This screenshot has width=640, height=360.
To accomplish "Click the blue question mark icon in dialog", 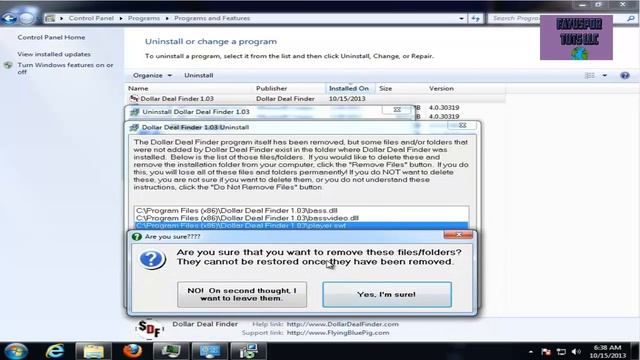I will coord(152,259).
